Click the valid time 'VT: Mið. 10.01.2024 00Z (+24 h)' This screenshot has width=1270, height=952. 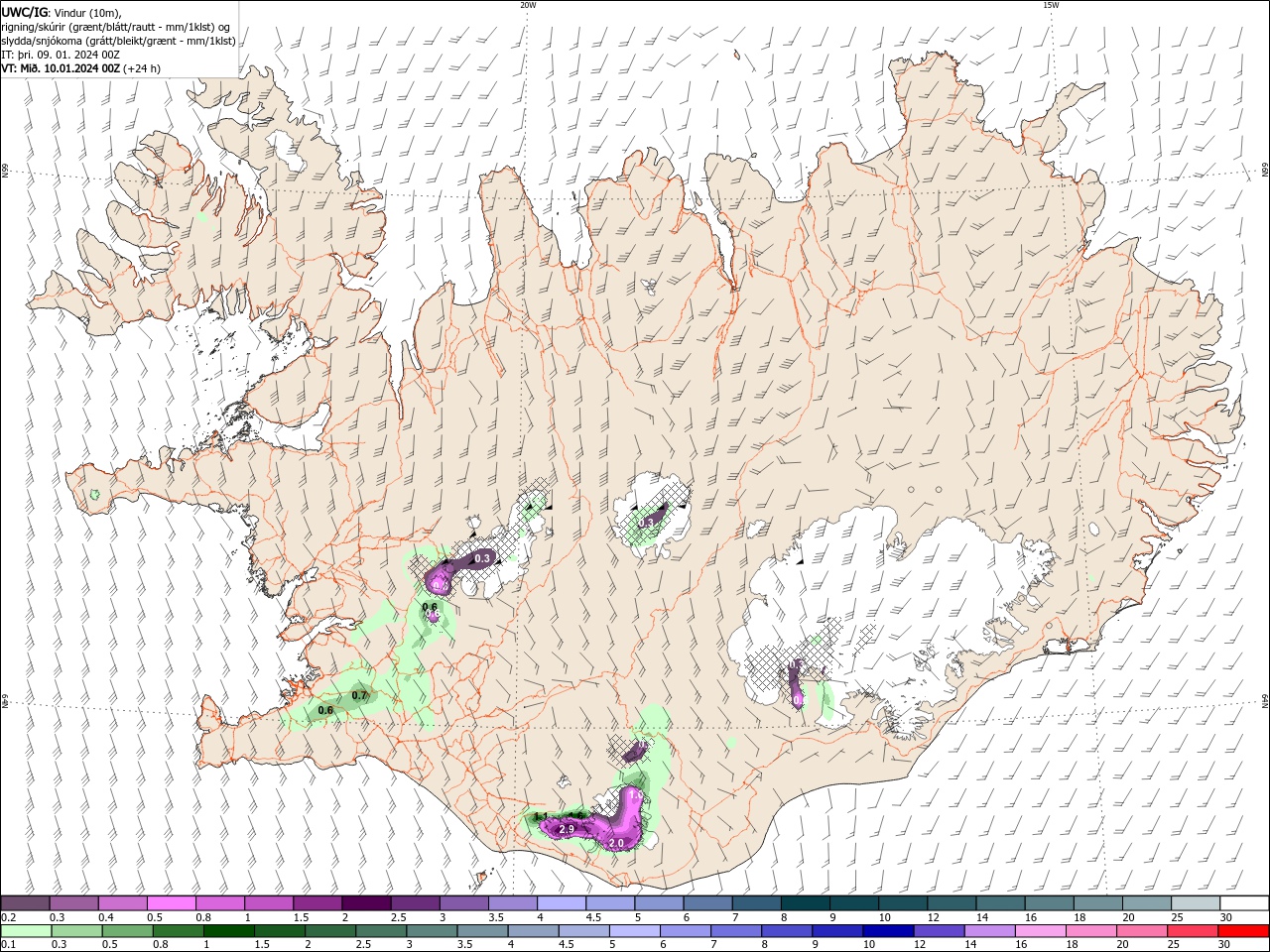tap(80, 68)
